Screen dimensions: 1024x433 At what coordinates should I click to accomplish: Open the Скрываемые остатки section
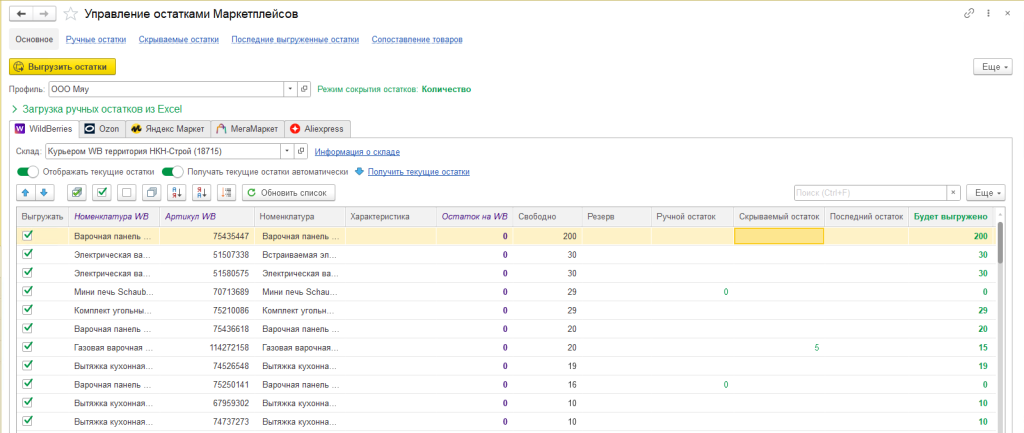click(178, 39)
